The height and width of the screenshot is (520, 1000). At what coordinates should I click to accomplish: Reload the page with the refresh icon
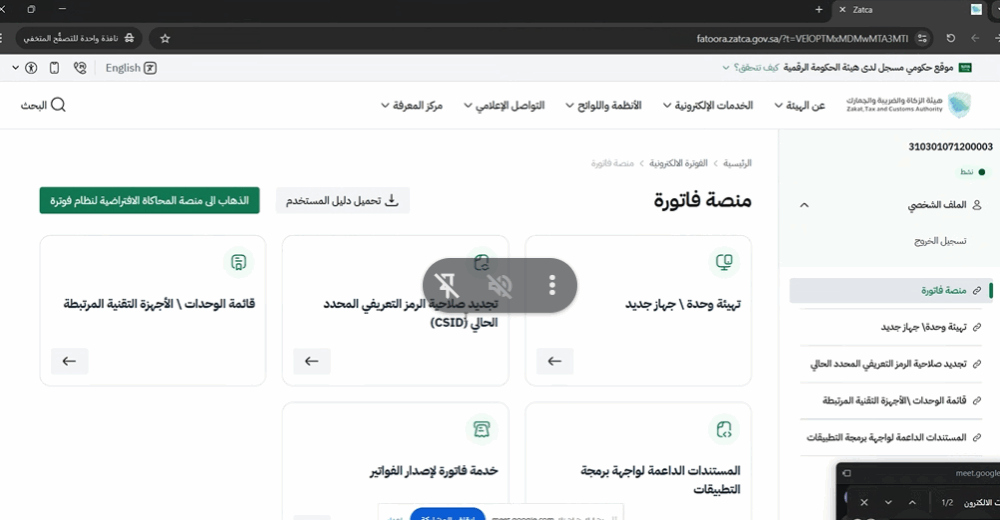pyautogui.click(x=950, y=38)
